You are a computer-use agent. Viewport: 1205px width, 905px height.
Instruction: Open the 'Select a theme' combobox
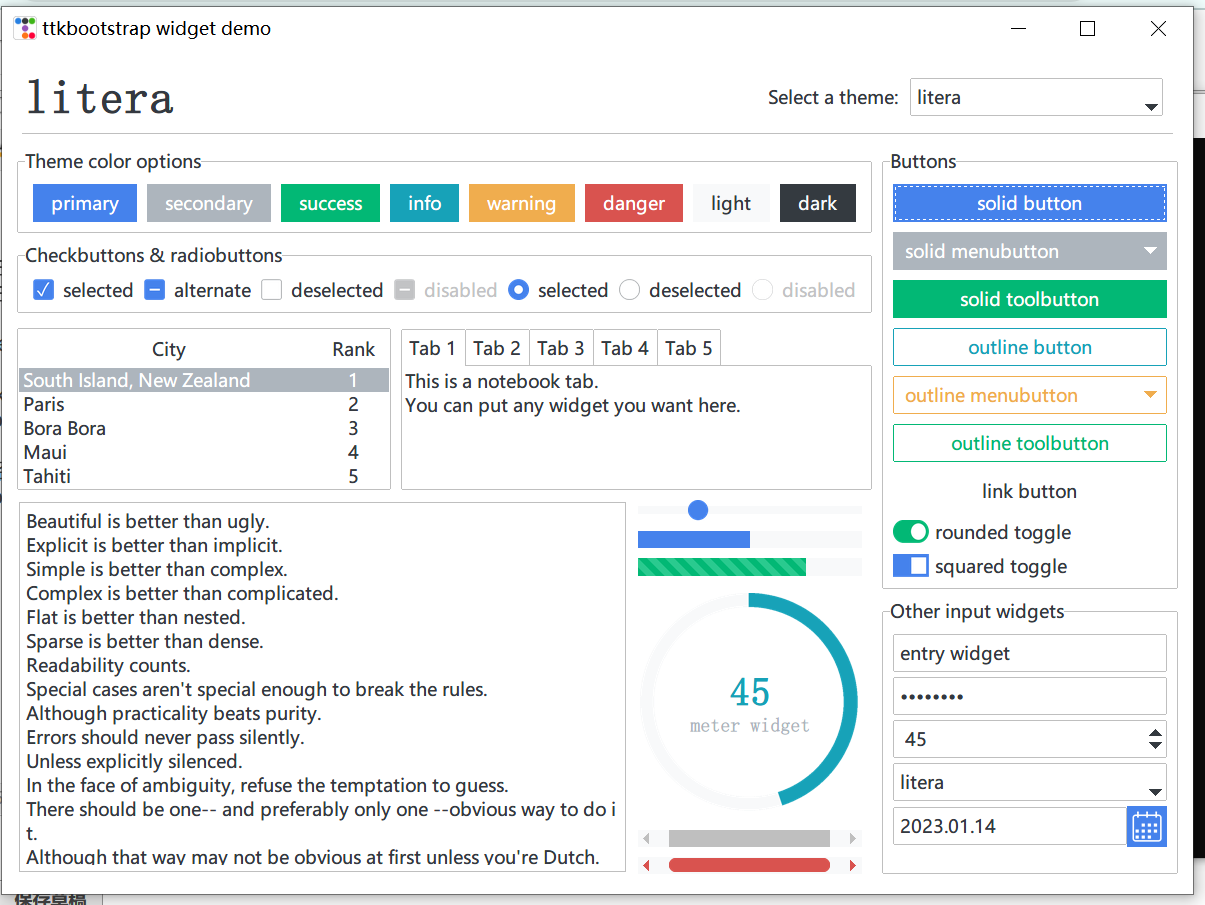point(1036,97)
